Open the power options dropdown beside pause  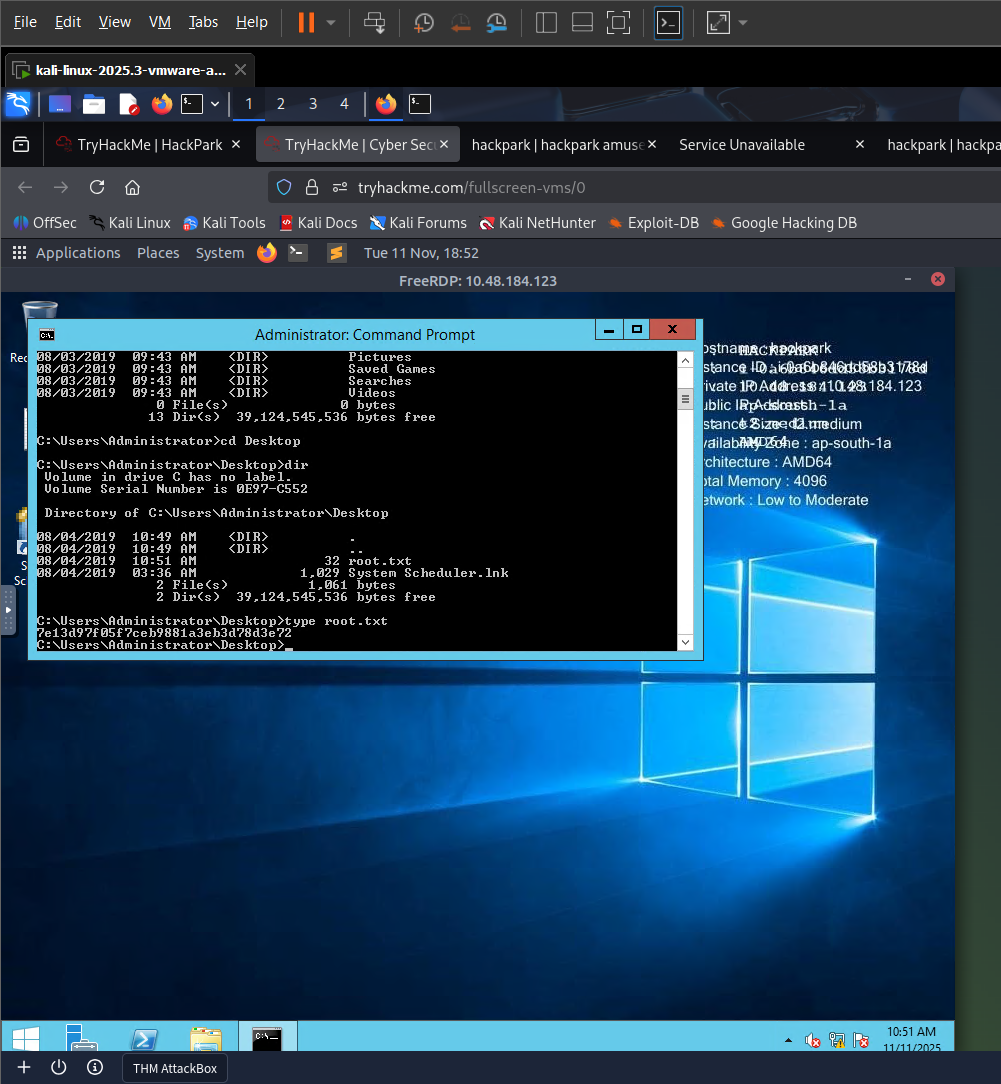(x=331, y=22)
